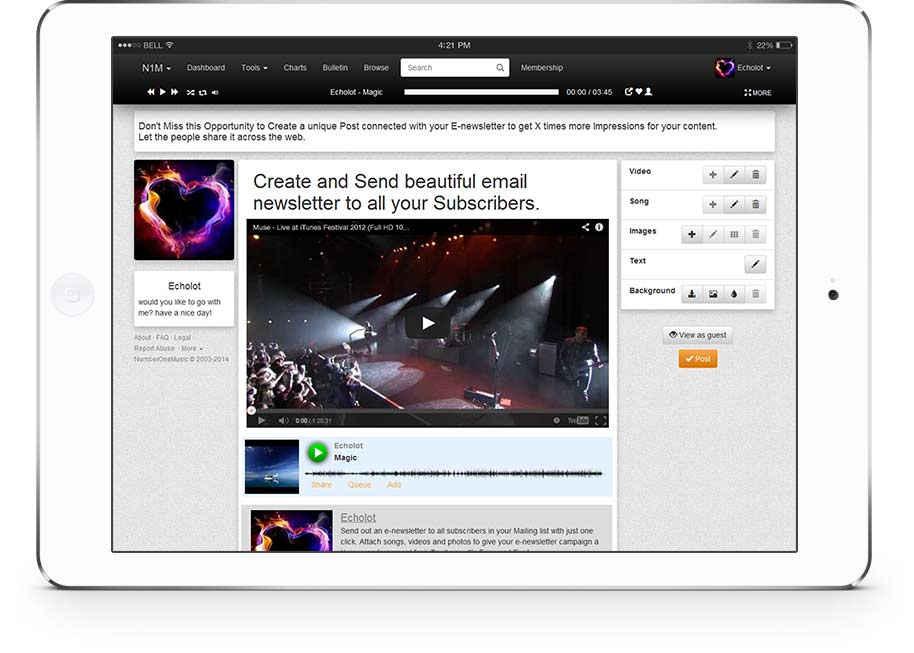Seek in the video progress bar
This screenshot has width=914, height=653.
pyautogui.click(x=428, y=410)
